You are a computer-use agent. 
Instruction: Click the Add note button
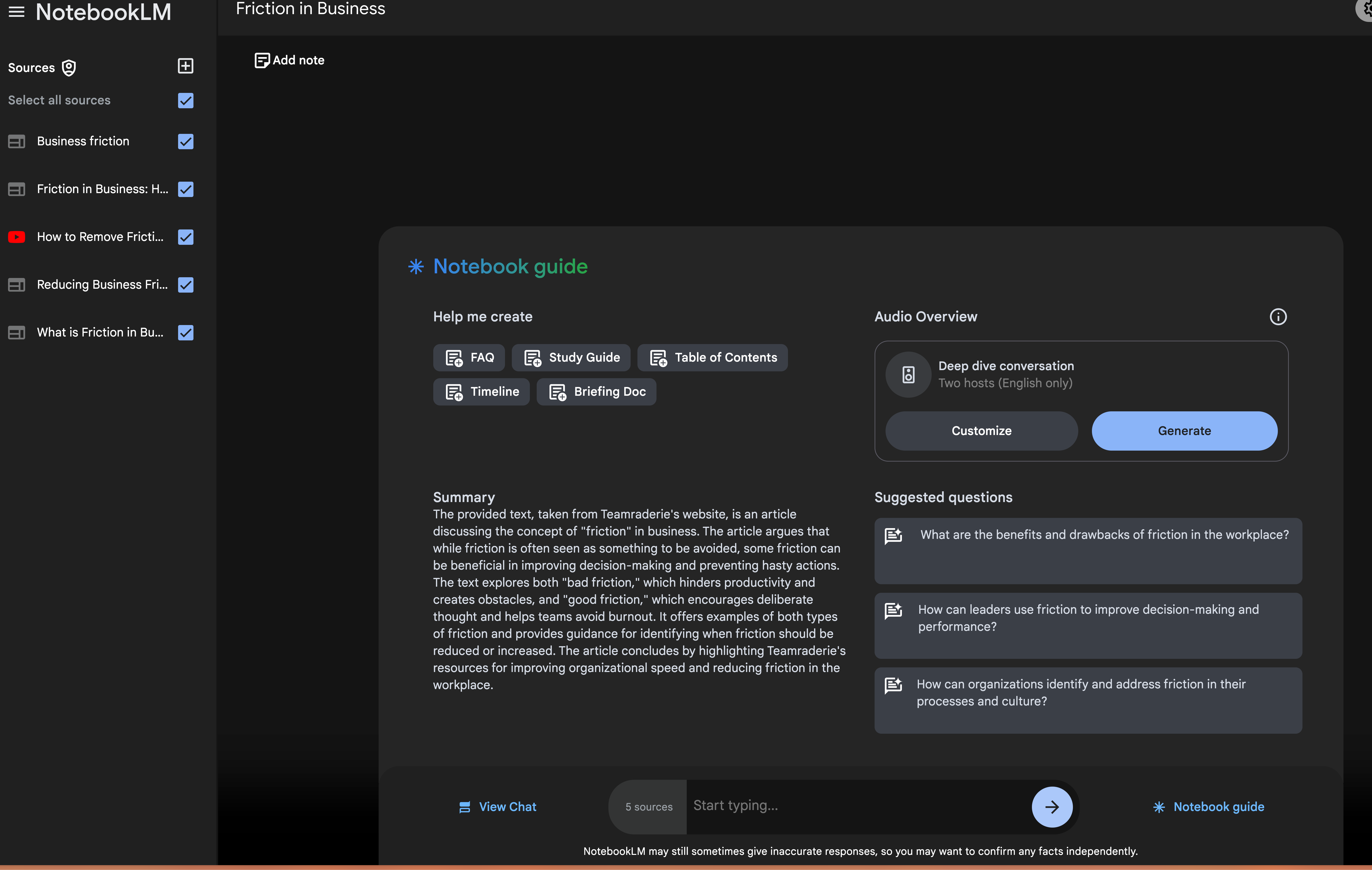pyautogui.click(x=289, y=60)
